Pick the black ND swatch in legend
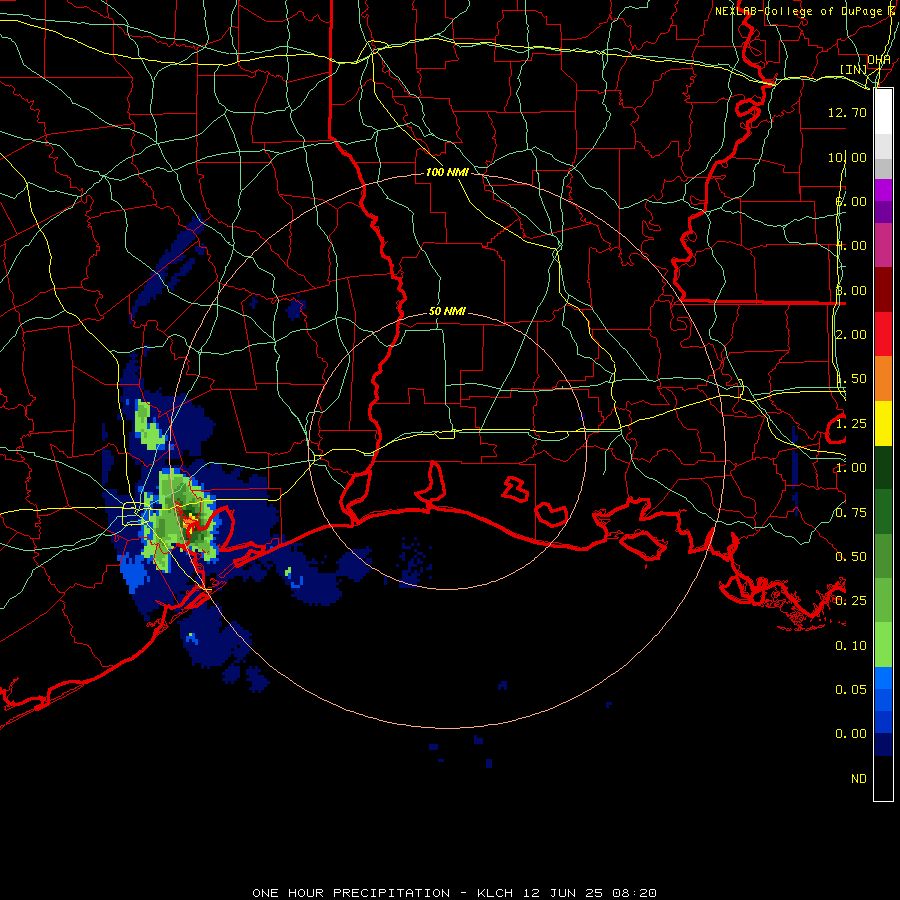 [x=883, y=778]
